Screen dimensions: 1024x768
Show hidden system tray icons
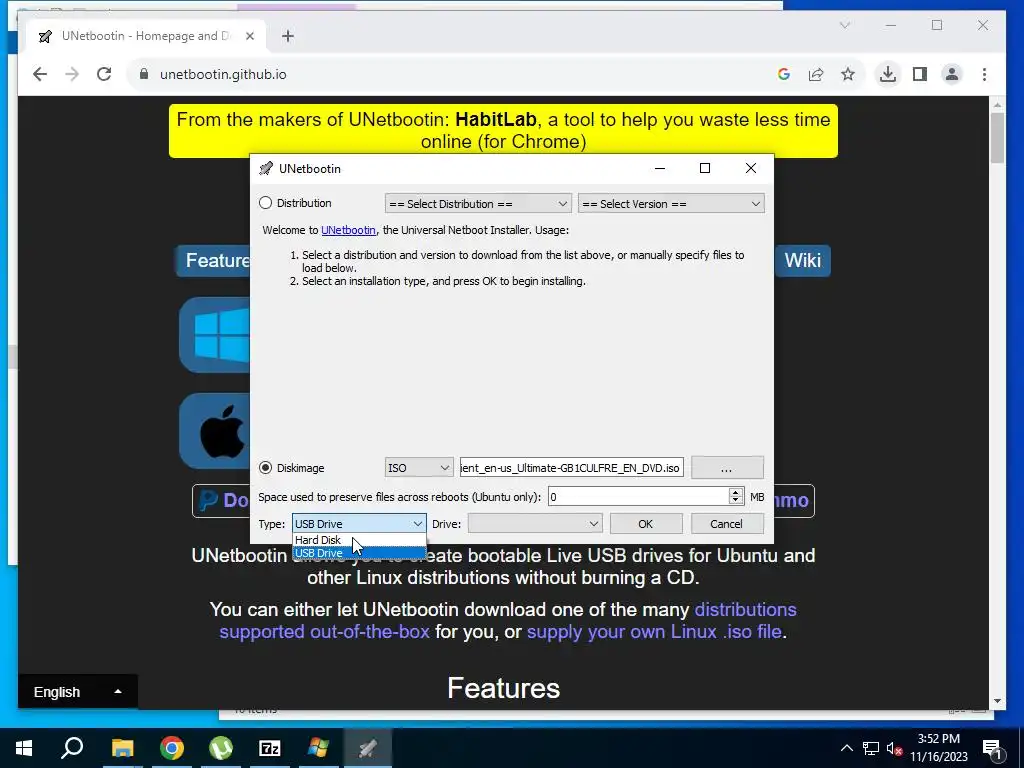point(846,748)
